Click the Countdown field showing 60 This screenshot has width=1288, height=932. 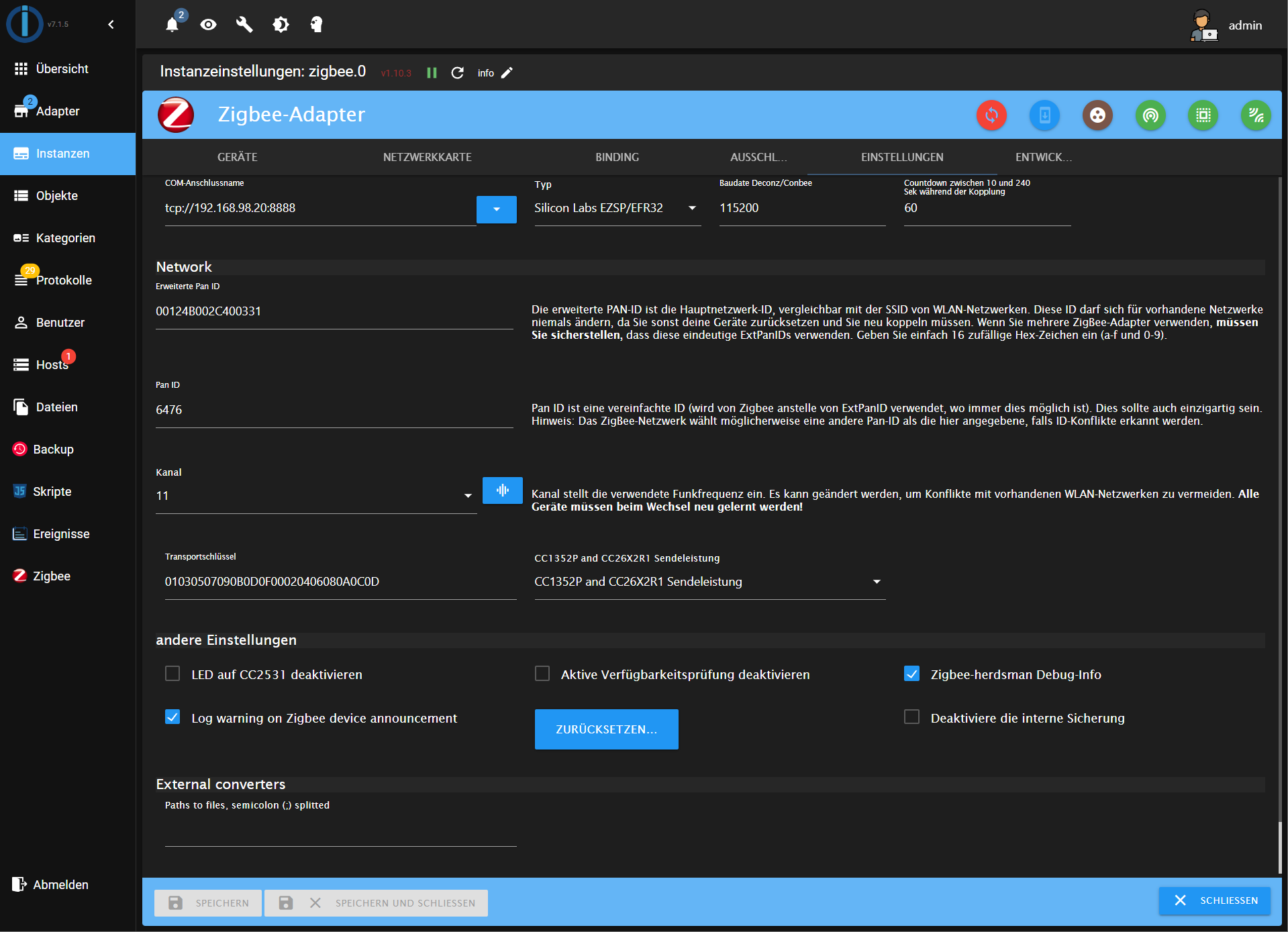(987, 208)
